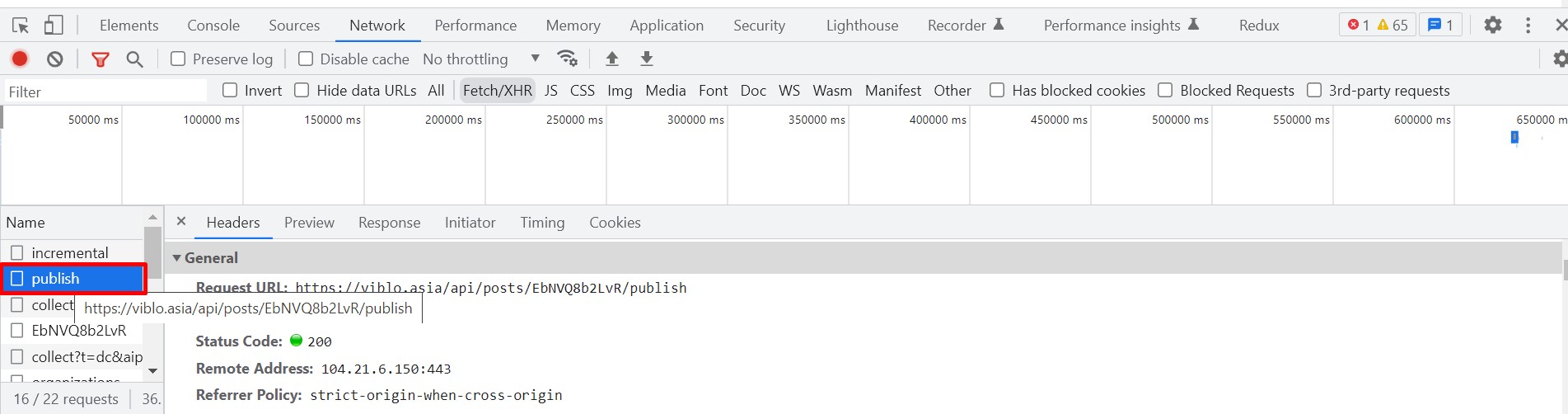The width and height of the screenshot is (1568, 414).
Task: Type in the network Filter field
Action: [105, 92]
